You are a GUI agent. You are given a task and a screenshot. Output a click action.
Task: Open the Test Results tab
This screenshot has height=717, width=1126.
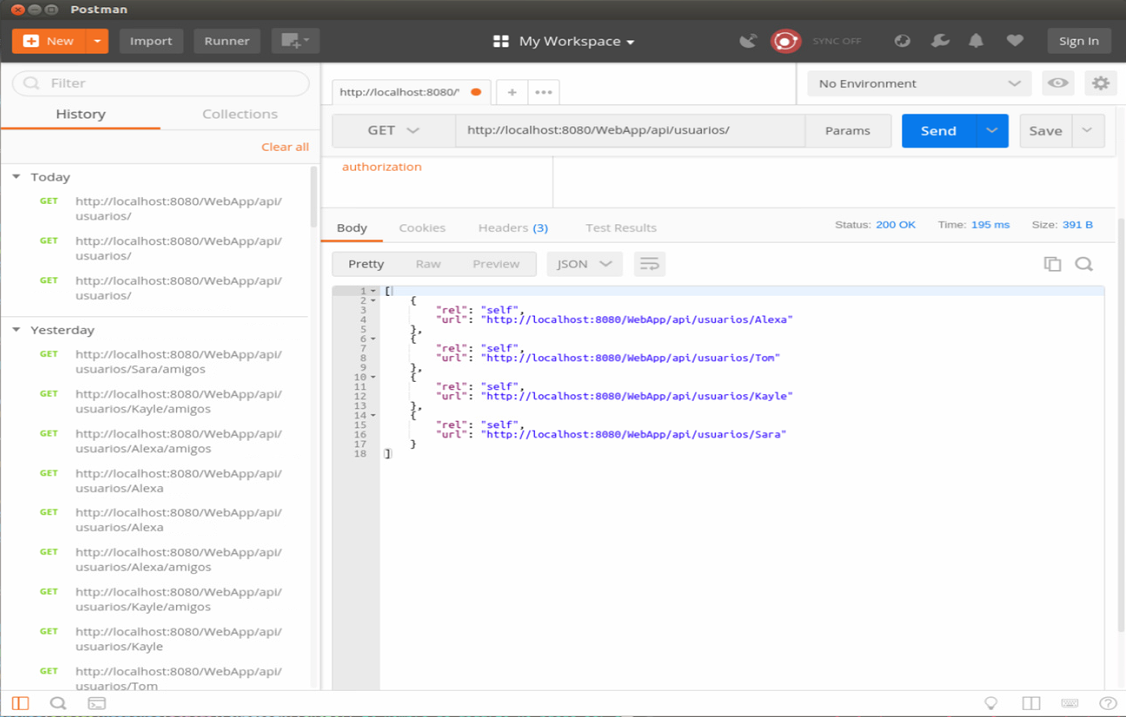(x=620, y=228)
